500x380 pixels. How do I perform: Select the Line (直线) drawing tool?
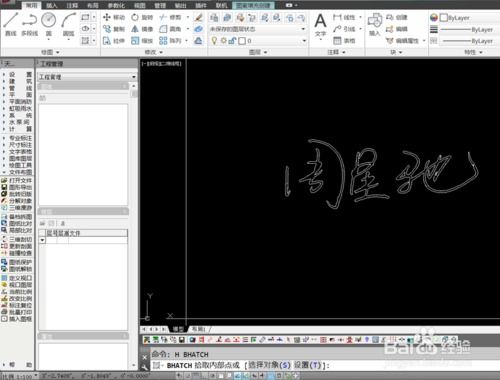coord(11,24)
